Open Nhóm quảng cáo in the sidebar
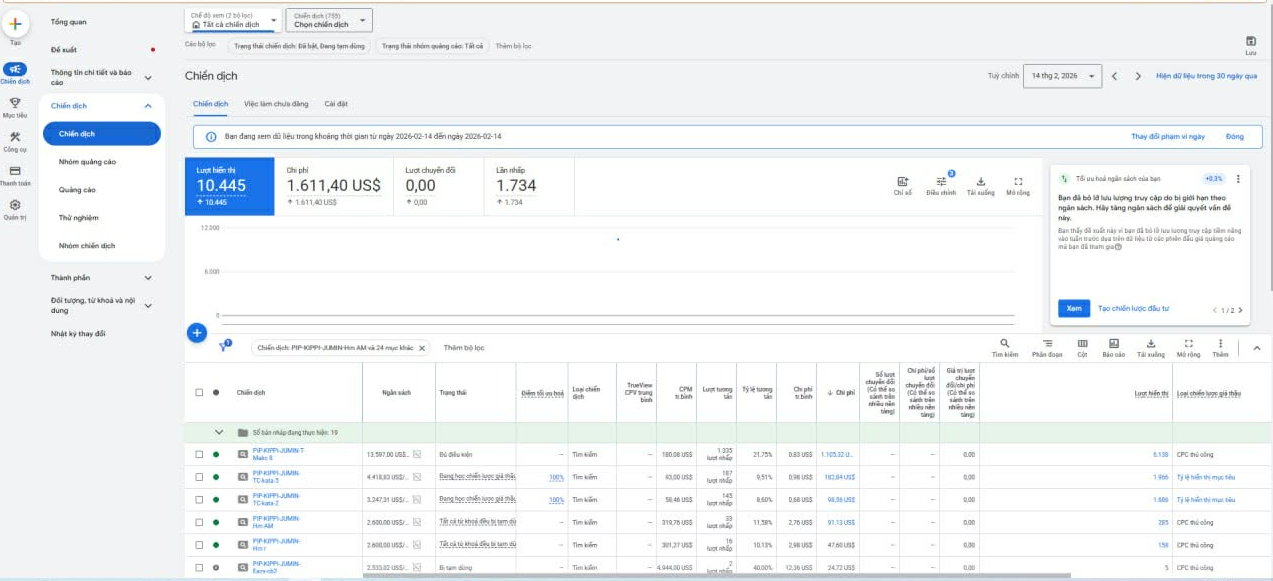The height and width of the screenshot is (581, 1273). point(87,161)
